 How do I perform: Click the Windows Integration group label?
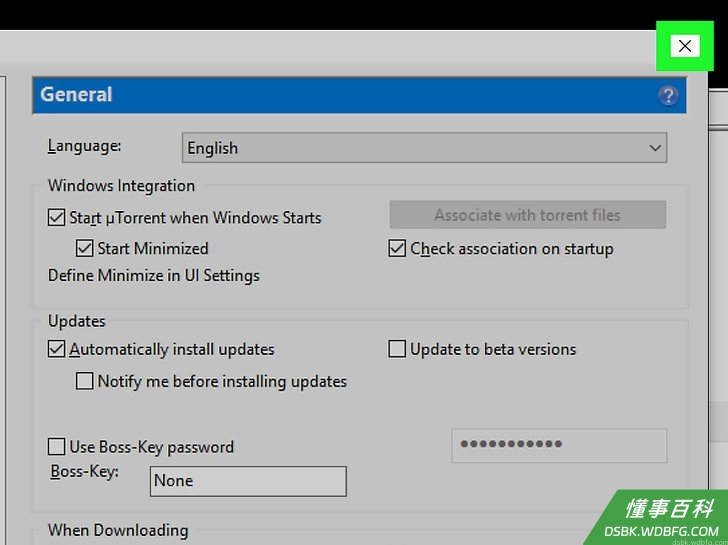pyautogui.click(x=121, y=186)
